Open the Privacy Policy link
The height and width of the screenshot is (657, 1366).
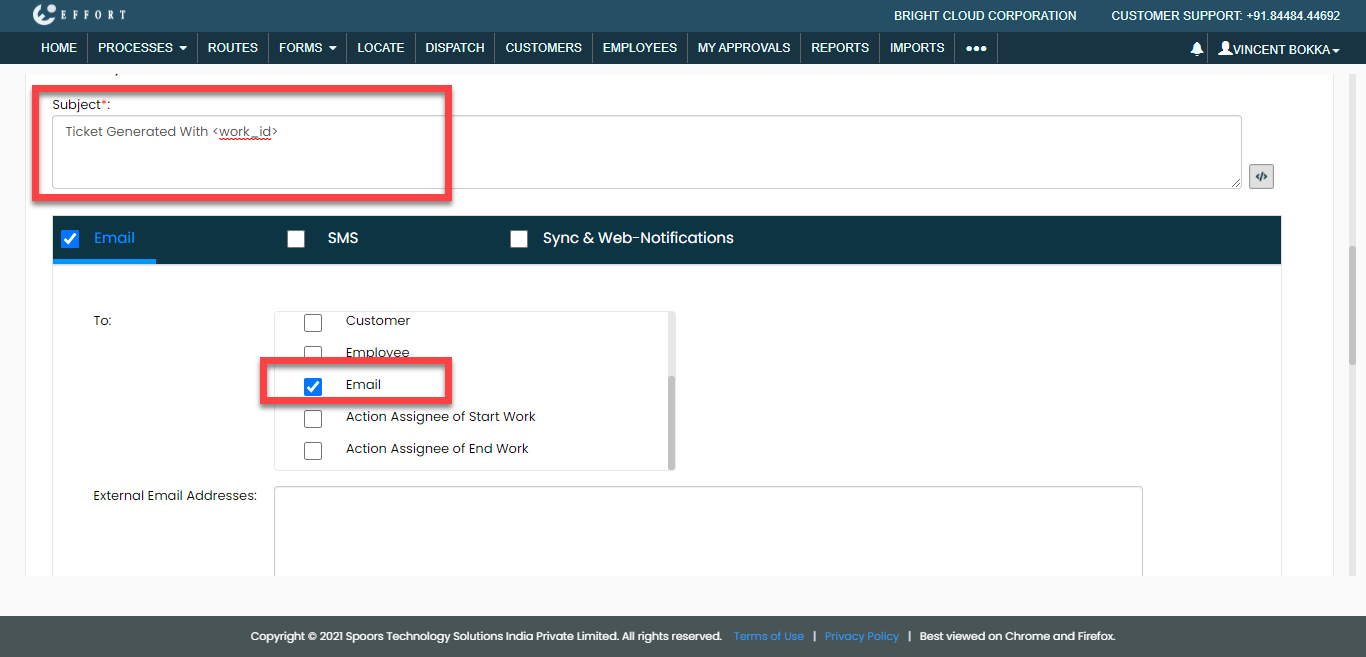(x=861, y=636)
